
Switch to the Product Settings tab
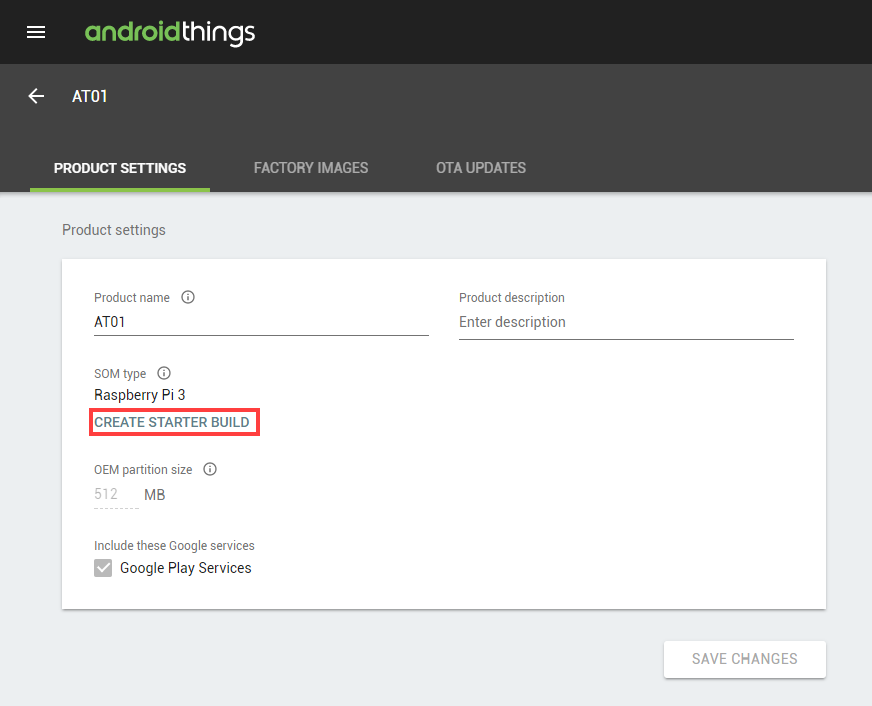click(x=120, y=168)
